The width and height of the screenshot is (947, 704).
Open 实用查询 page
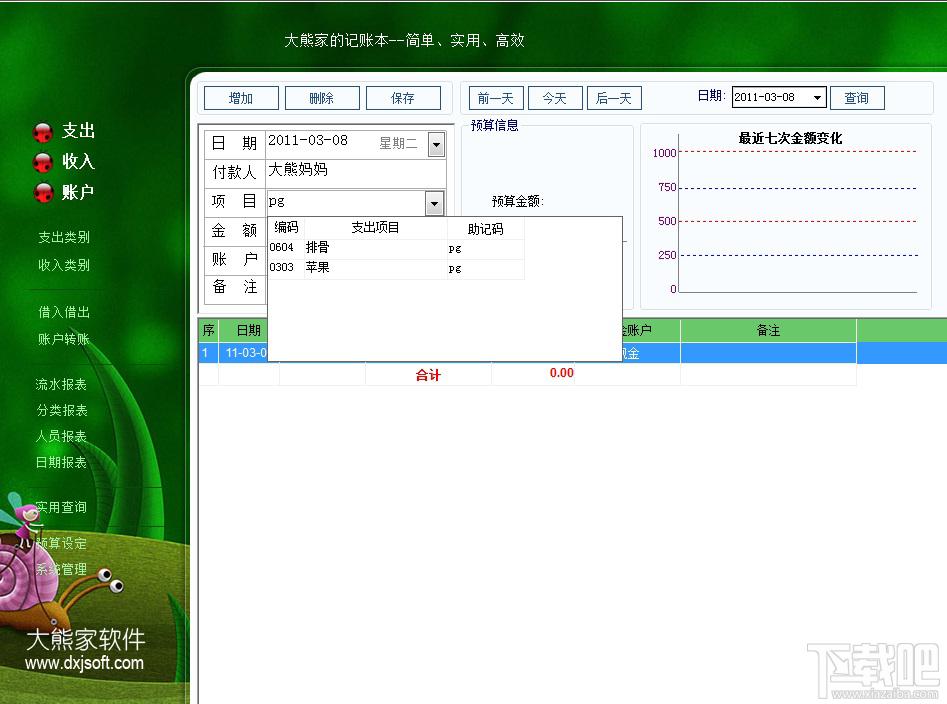[x=61, y=507]
